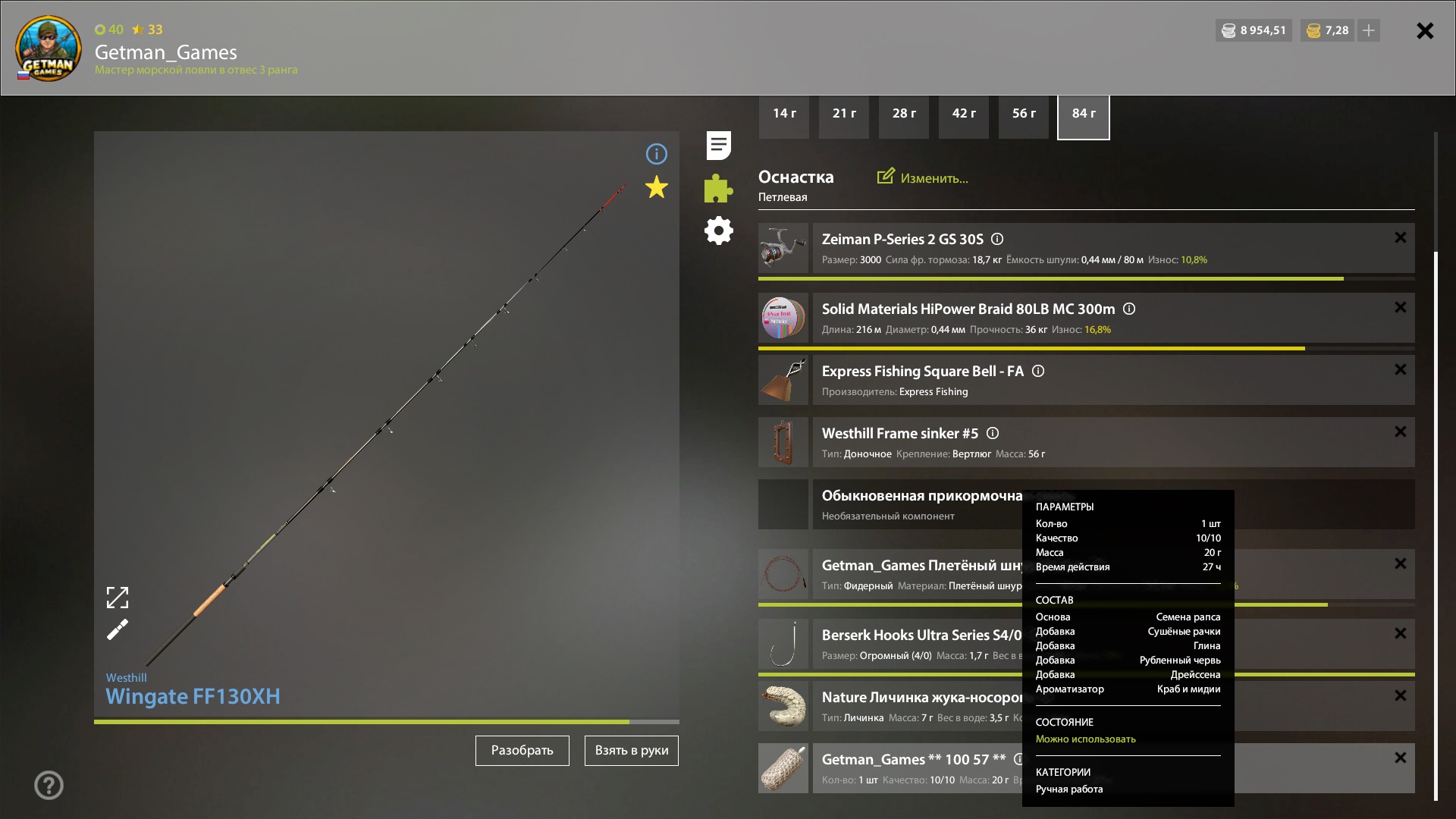Expand the rod preview to fullscreen

[x=118, y=598]
